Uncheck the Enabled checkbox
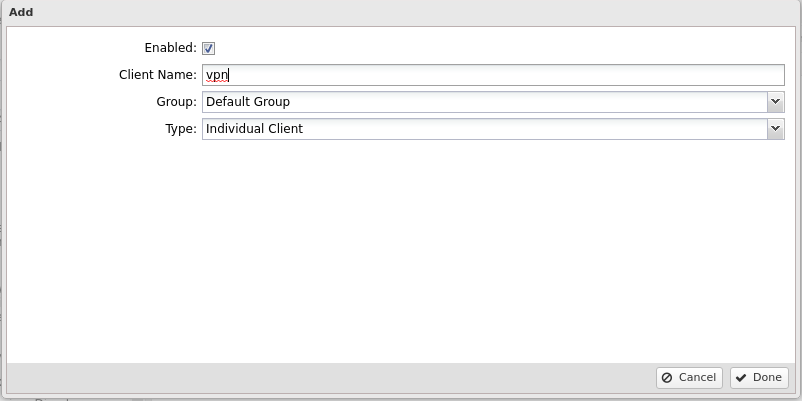 (209, 48)
